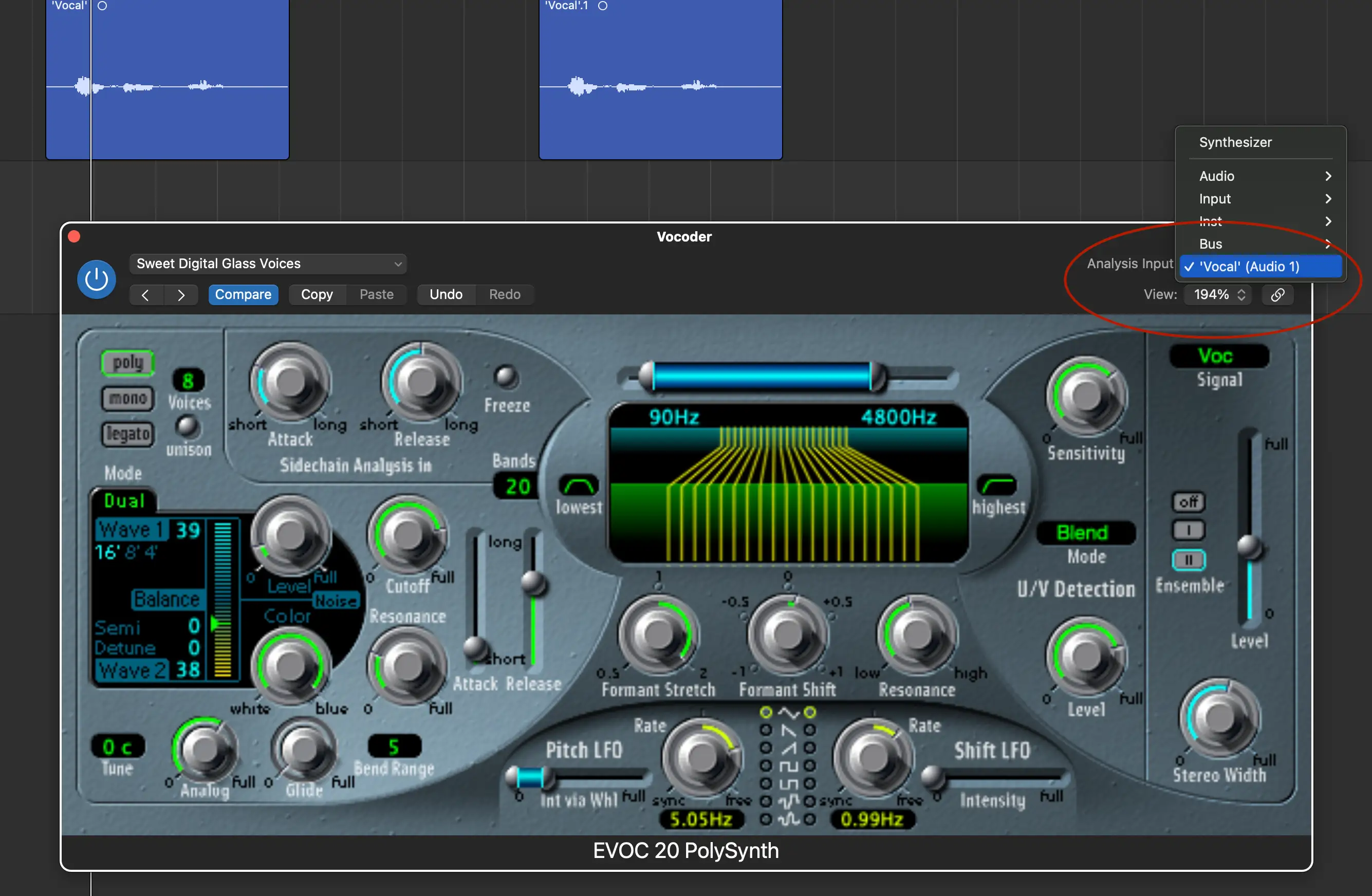The width and height of the screenshot is (1372, 896).
Task: Click the plugin power button
Action: [x=96, y=279]
